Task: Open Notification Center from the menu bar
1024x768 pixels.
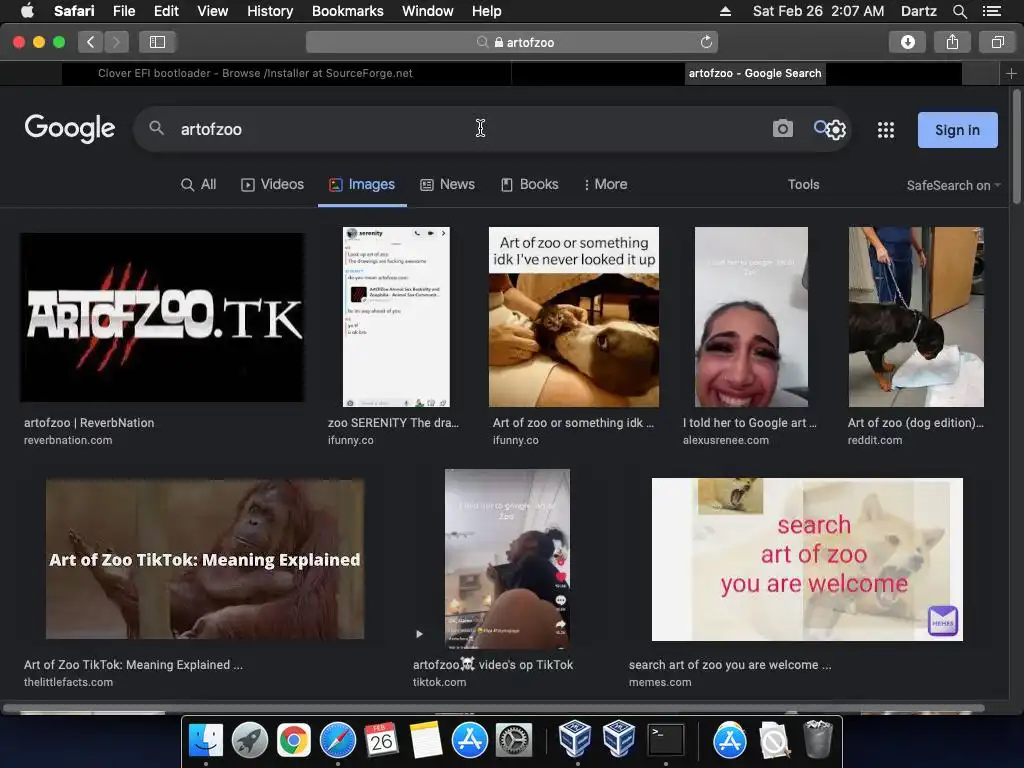Action: 992,11
